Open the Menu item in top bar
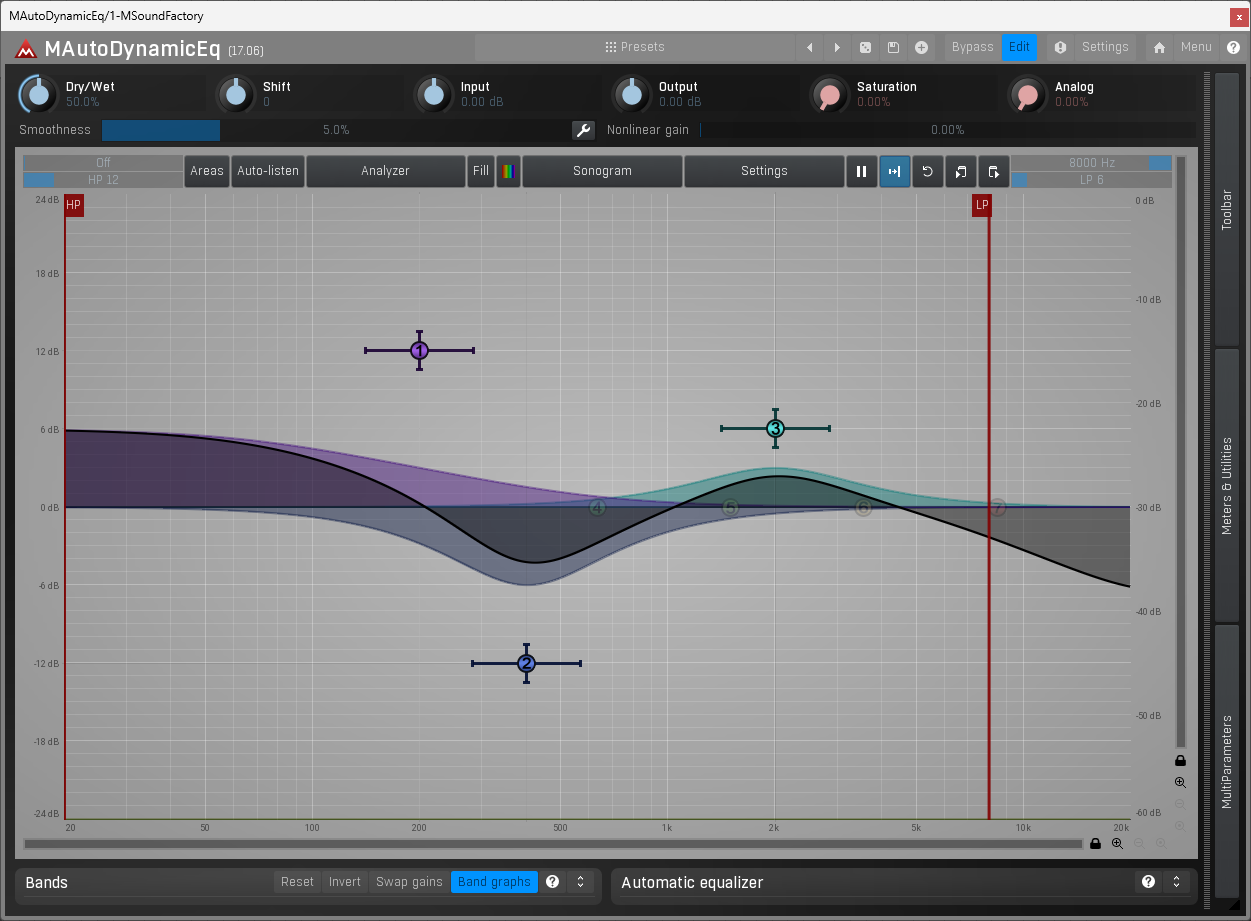Viewport: 1251px width, 921px height. pos(1196,47)
